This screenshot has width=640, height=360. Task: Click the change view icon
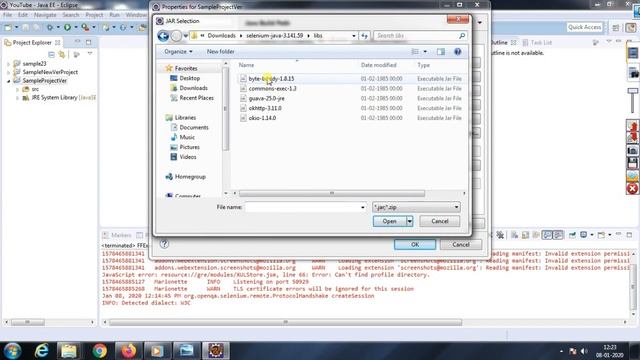point(415,51)
